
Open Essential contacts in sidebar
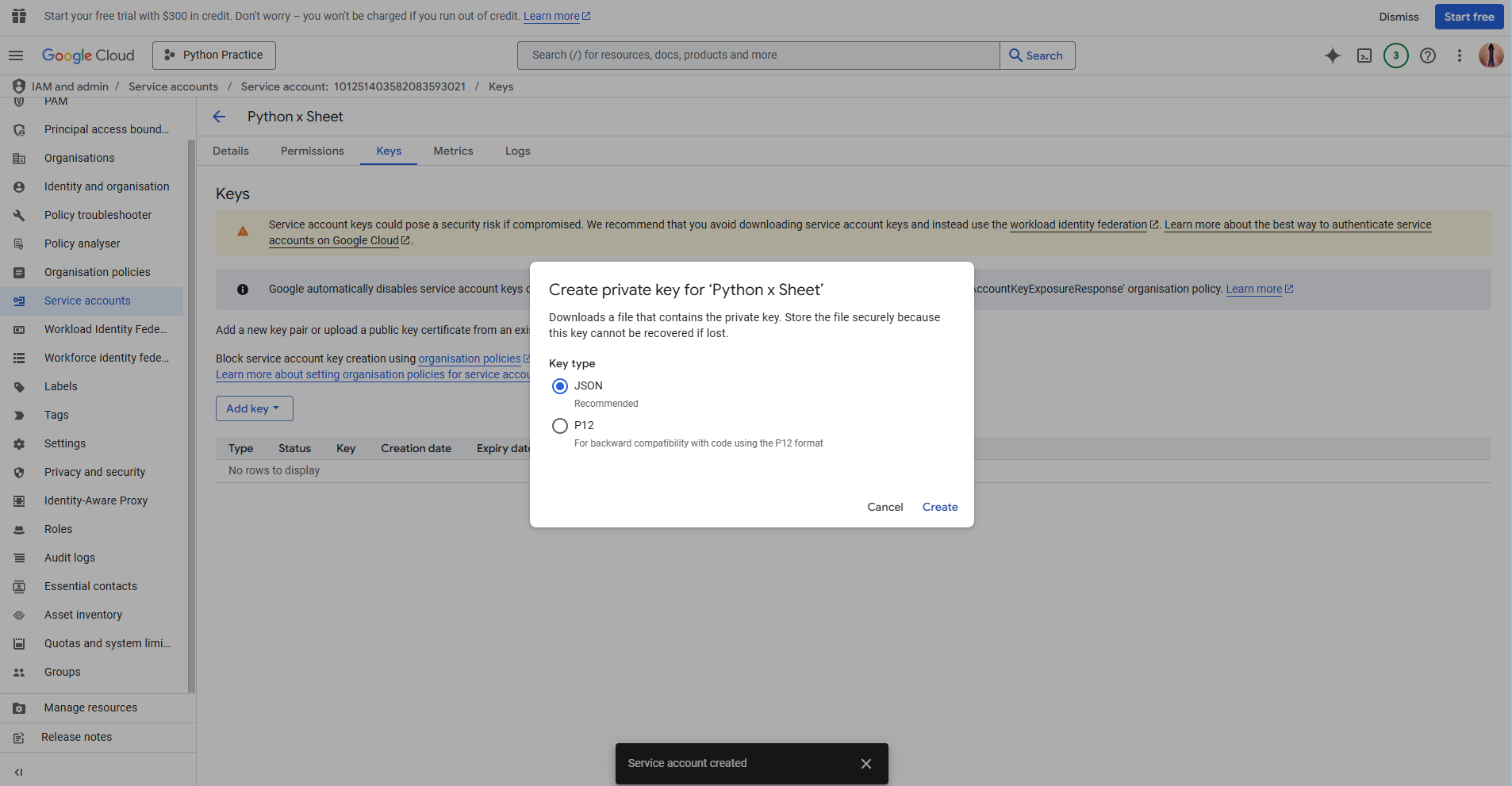pyautogui.click(x=91, y=586)
